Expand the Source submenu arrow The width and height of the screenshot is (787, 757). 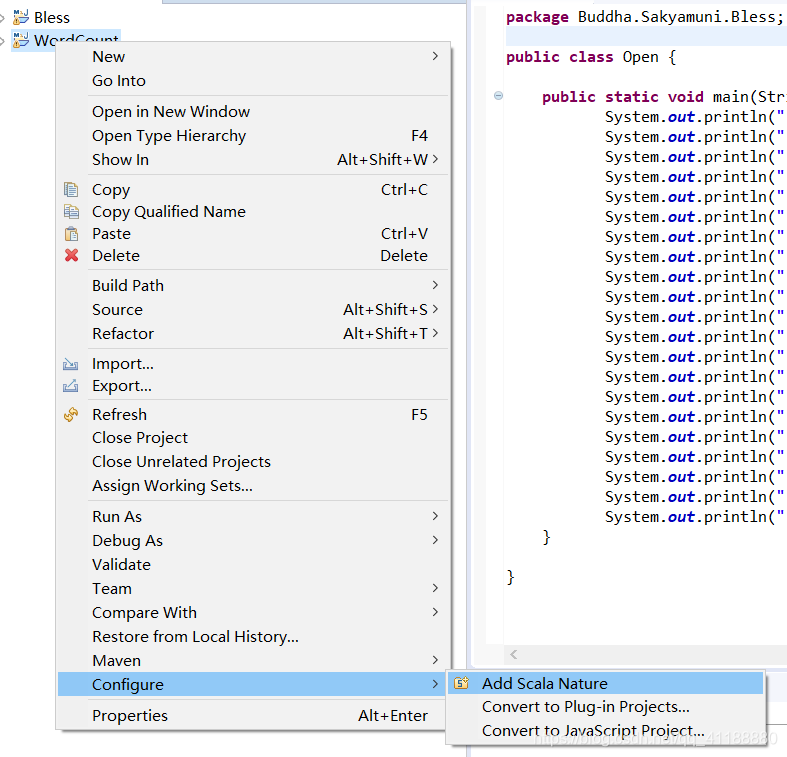coord(435,309)
